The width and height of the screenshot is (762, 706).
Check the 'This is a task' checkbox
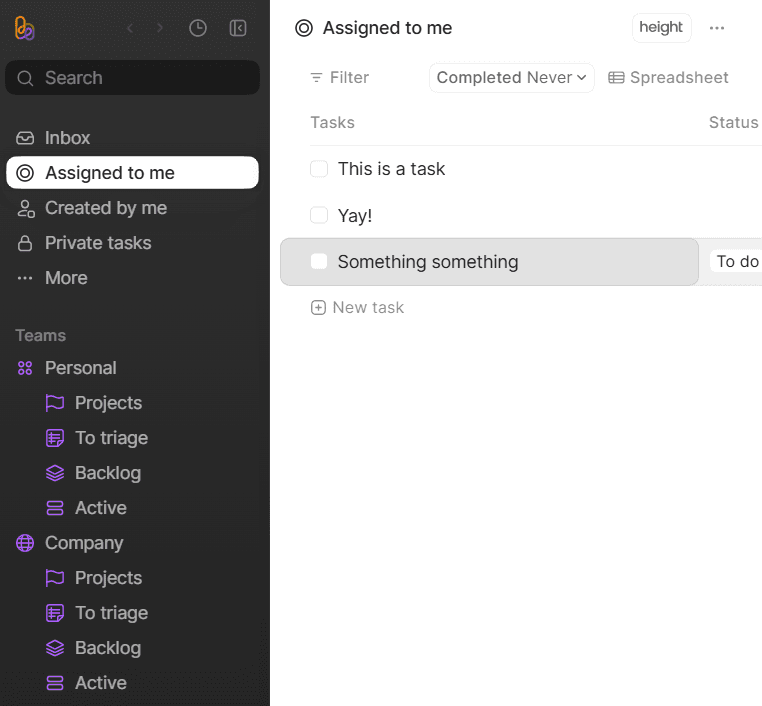coord(319,169)
